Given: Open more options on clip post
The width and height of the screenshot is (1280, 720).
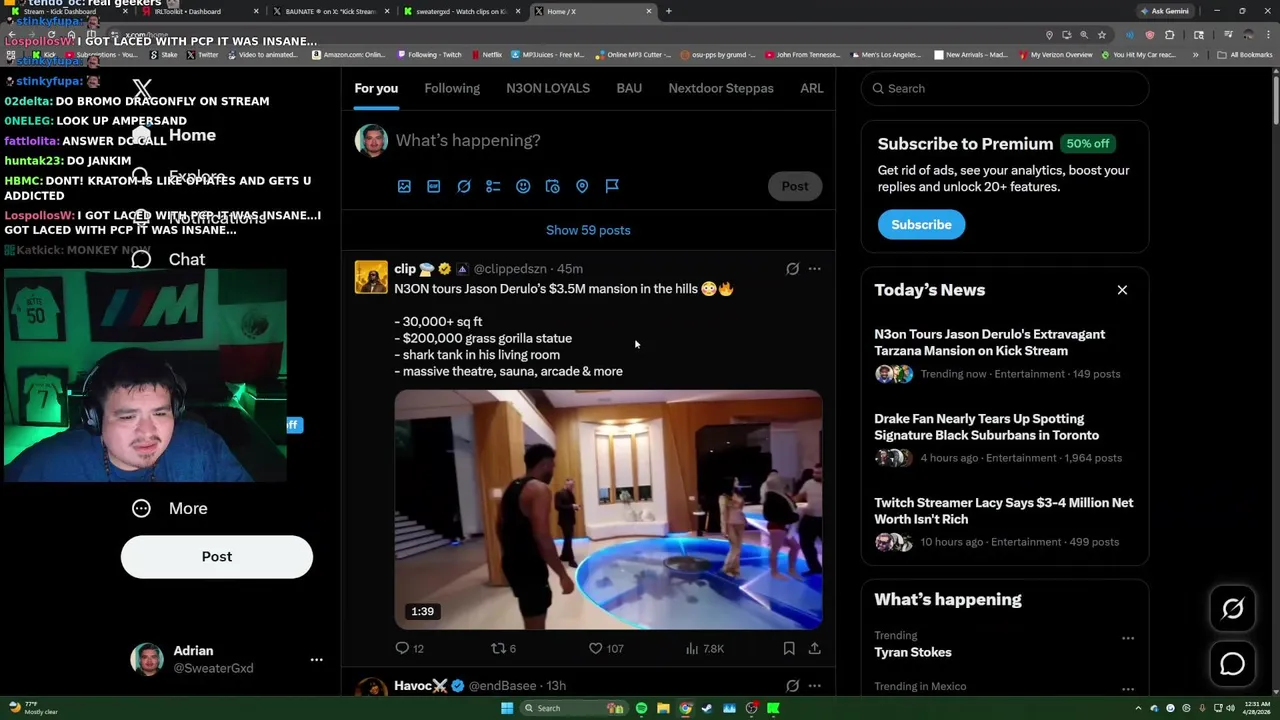Looking at the screenshot, I should (814, 269).
